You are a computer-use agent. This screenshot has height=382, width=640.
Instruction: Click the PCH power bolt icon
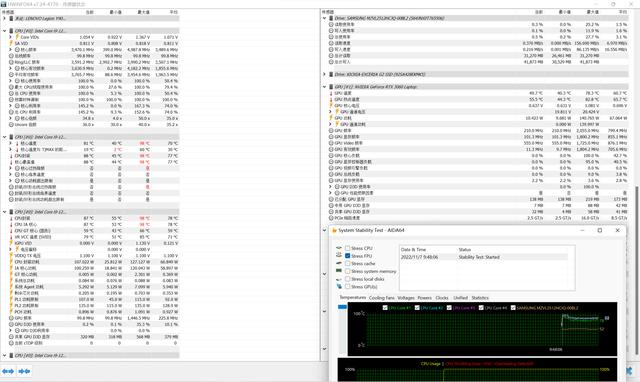pyautogui.click(x=11, y=312)
